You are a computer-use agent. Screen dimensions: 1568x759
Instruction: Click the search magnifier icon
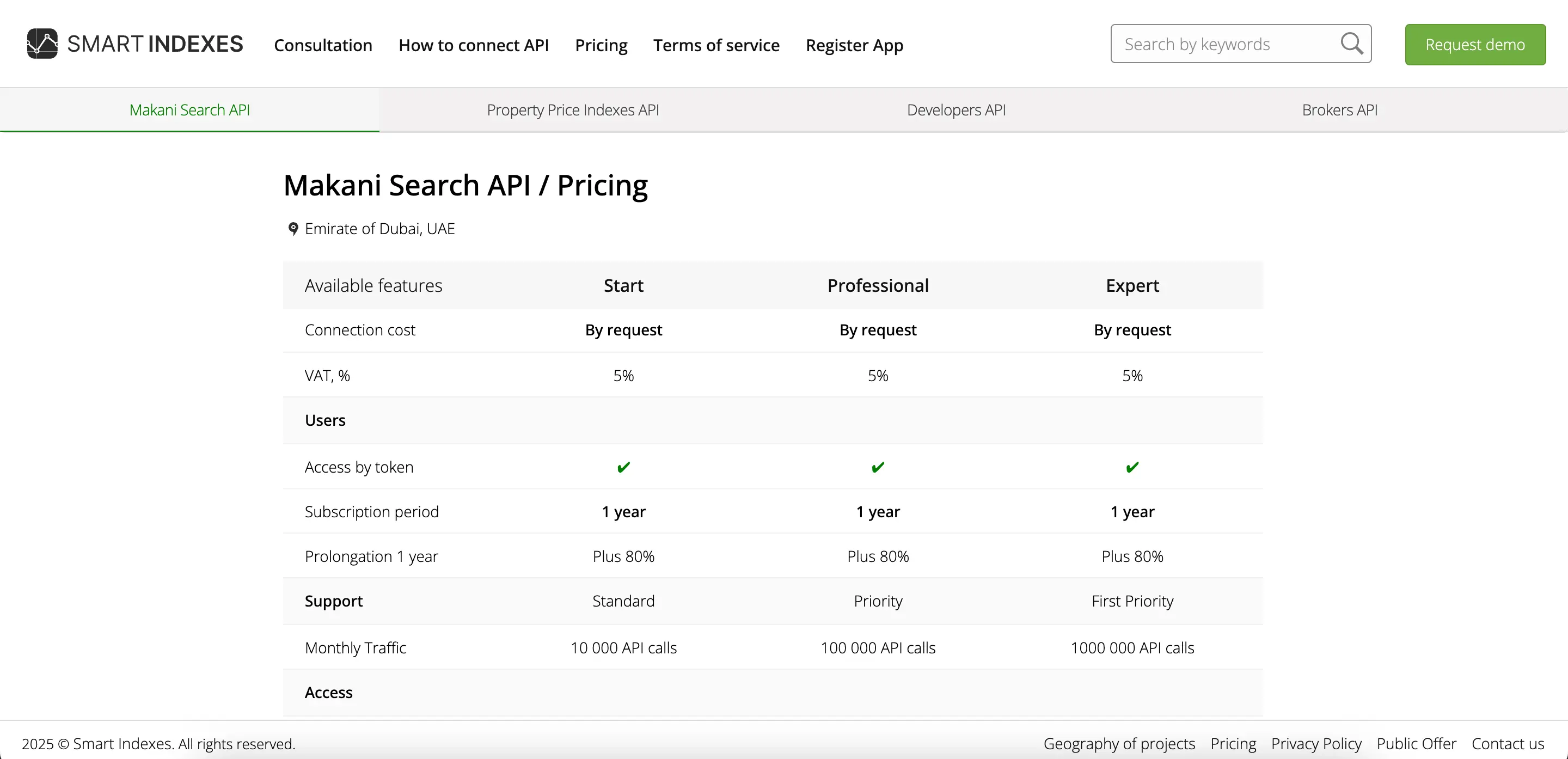click(1351, 44)
